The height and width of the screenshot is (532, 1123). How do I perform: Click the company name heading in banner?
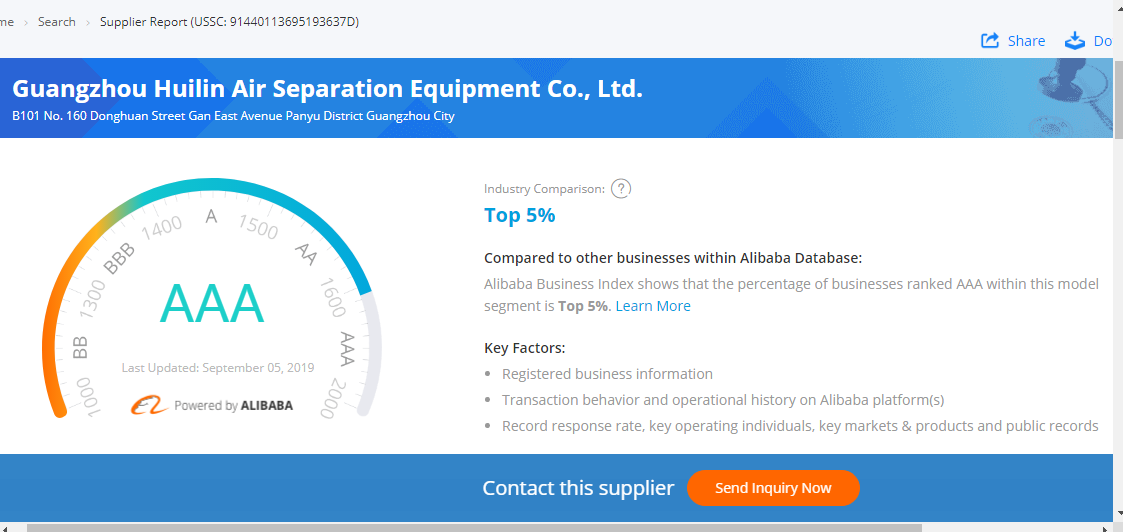pyautogui.click(x=327, y=89)
